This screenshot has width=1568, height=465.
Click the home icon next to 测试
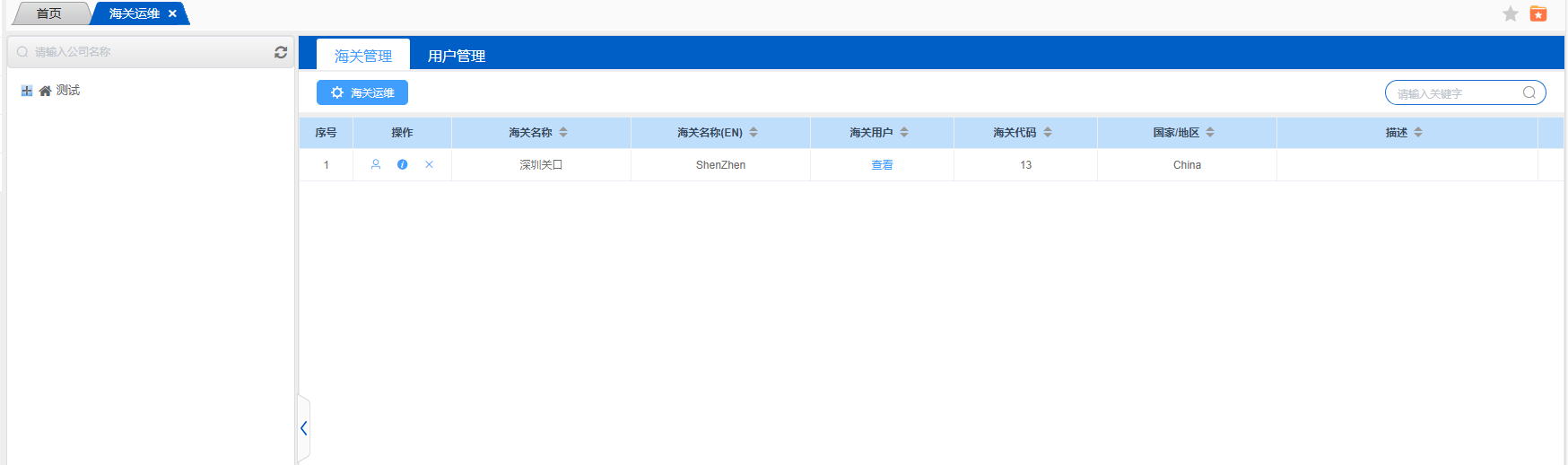click(x=45, y=91)
